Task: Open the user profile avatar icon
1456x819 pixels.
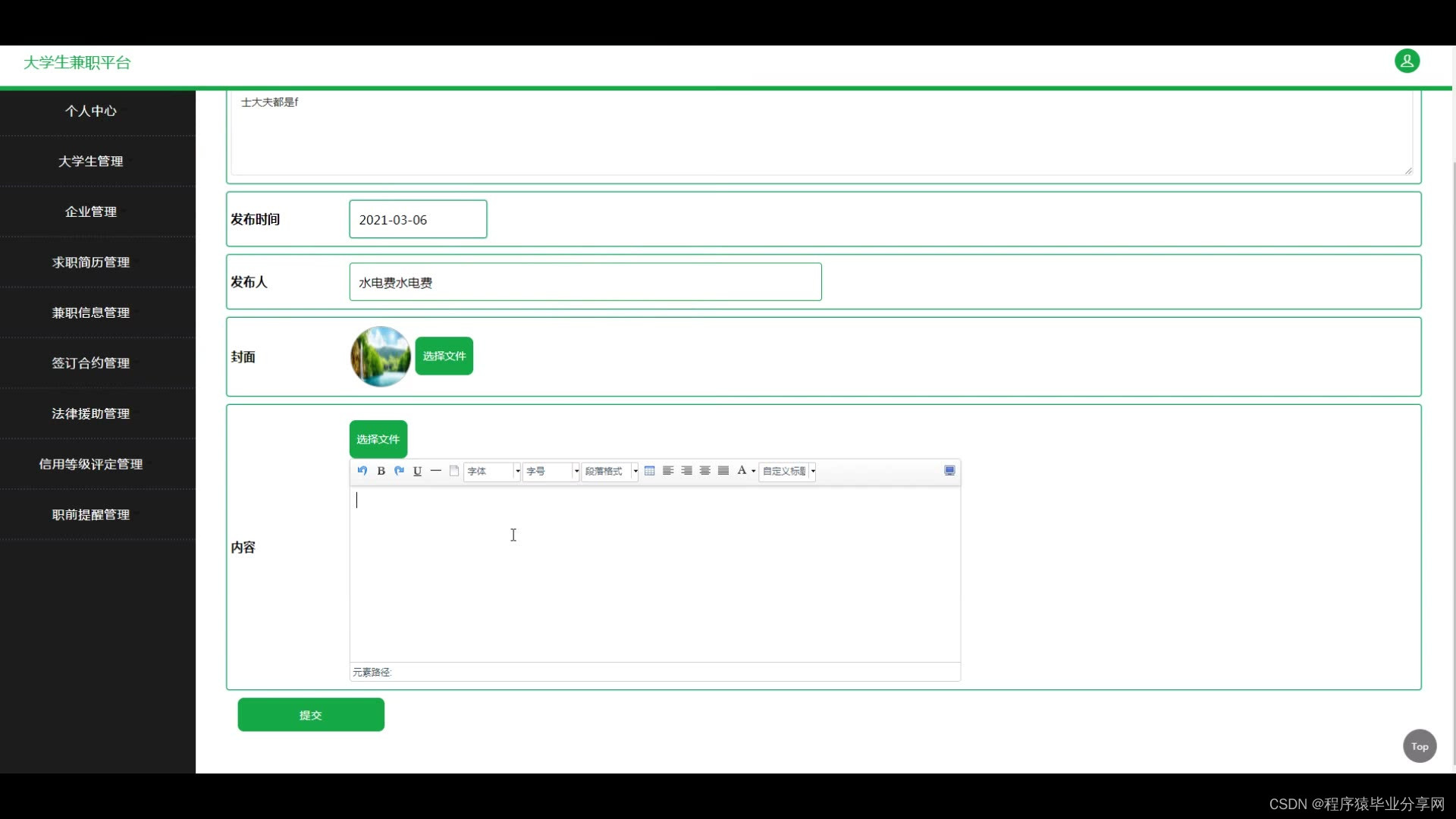Action: (x=1407, y=61)
